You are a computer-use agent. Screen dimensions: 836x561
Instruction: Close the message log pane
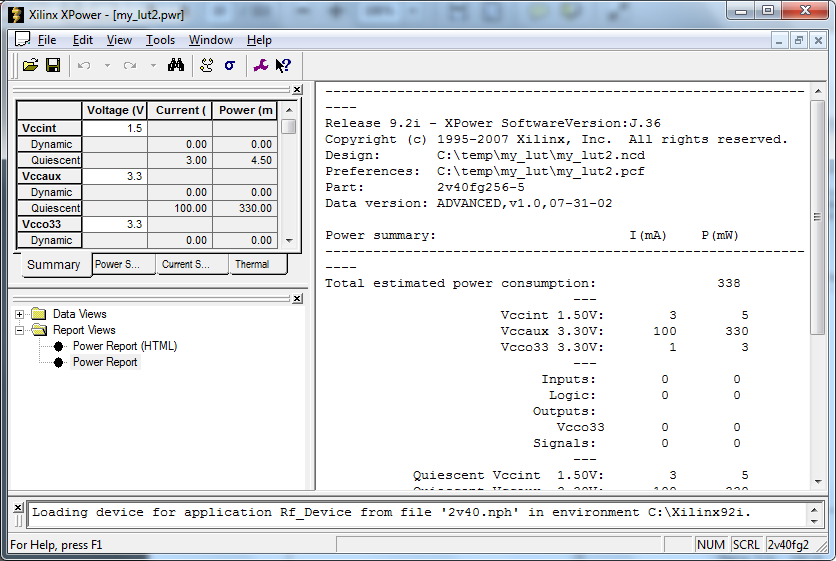(18, 507)
